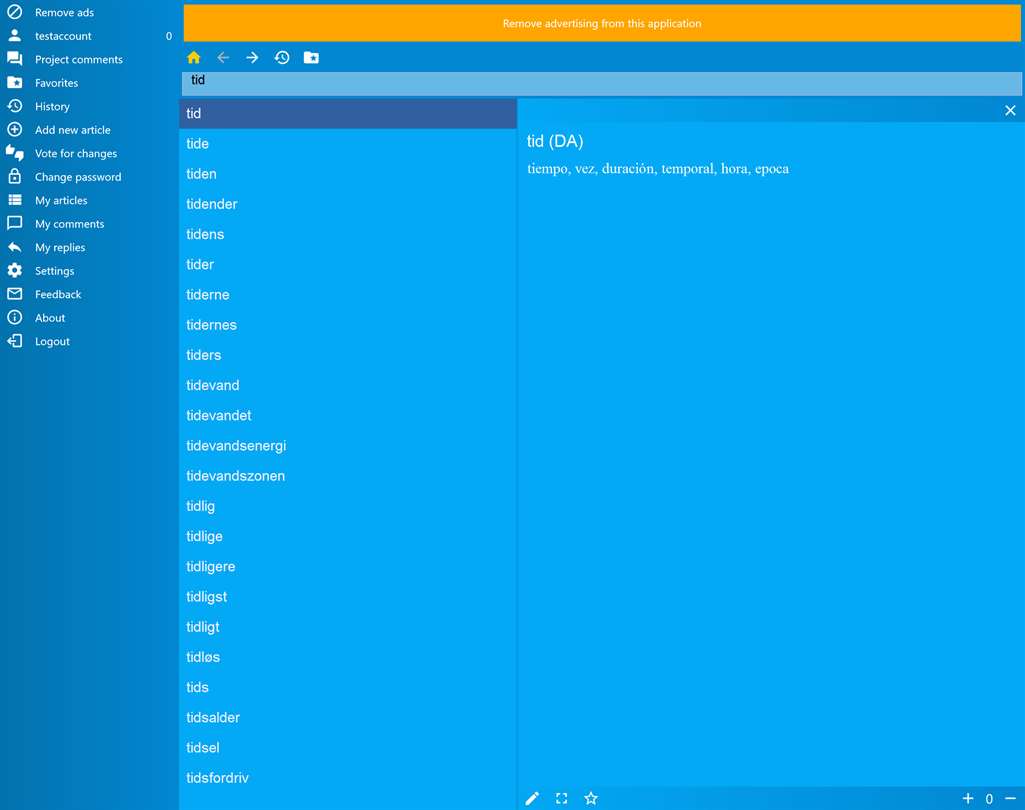The width and height of the screenshot is (1025, 810).
Task: Navigate back with the left arrow
Action: tap(223, 58)
